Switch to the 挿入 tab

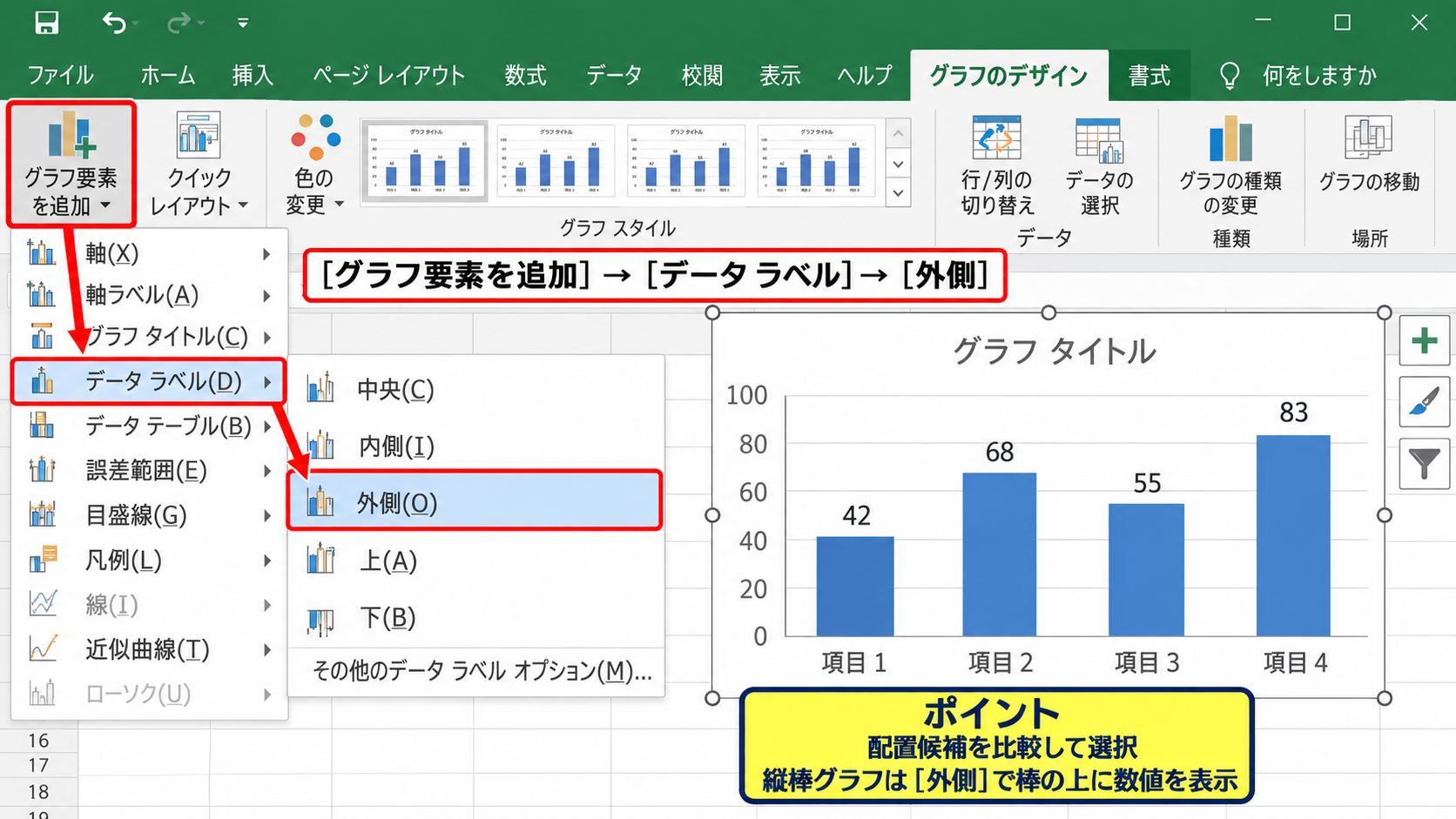(253, 76)
